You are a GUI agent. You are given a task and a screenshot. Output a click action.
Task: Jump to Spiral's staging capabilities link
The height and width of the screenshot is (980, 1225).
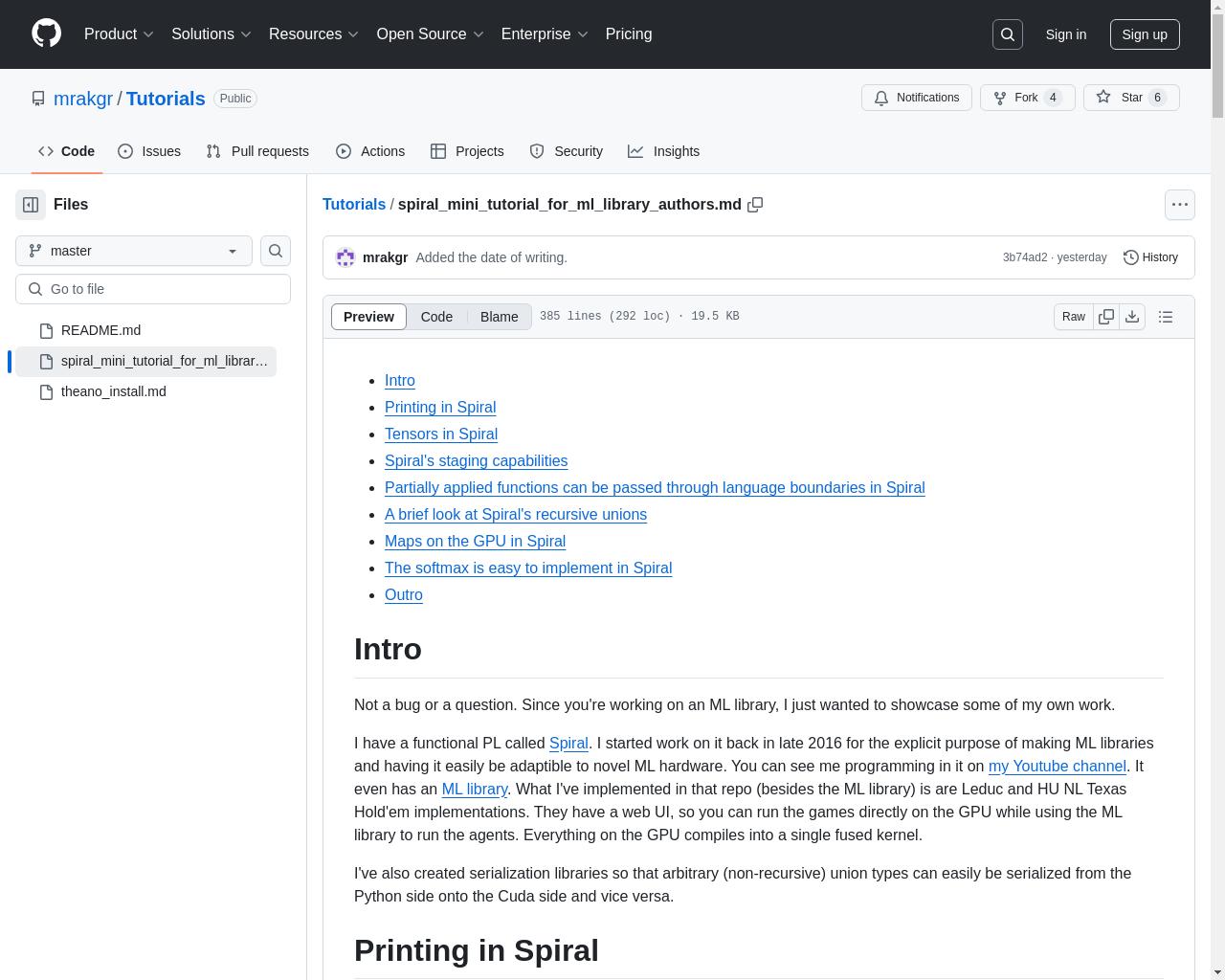[477, 461]
